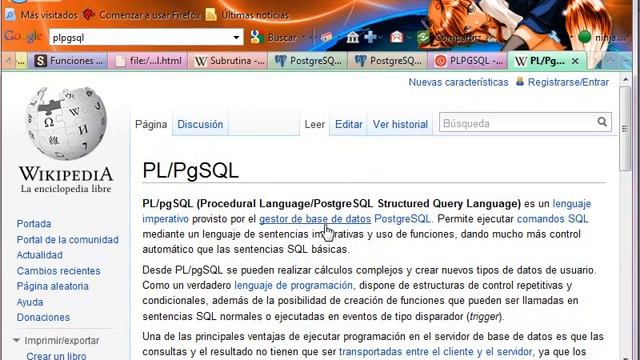
Task: Open Actualidad sidebar link
Action: pyautogui.click(x=40, y=255)
